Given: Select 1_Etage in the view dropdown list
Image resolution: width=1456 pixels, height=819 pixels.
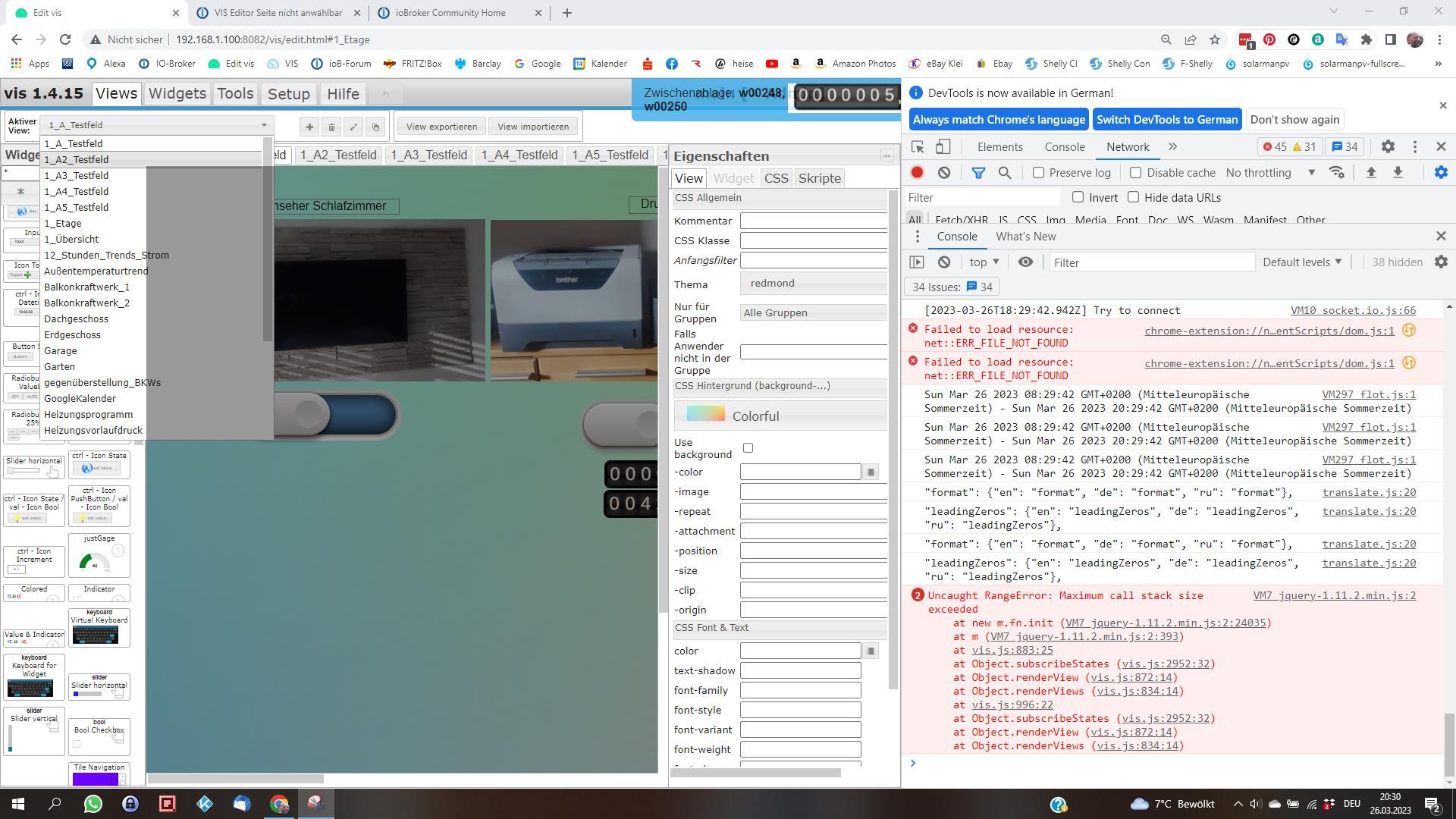Looking at the screenshot, I should pyautogui.click(x=63, y=224).
